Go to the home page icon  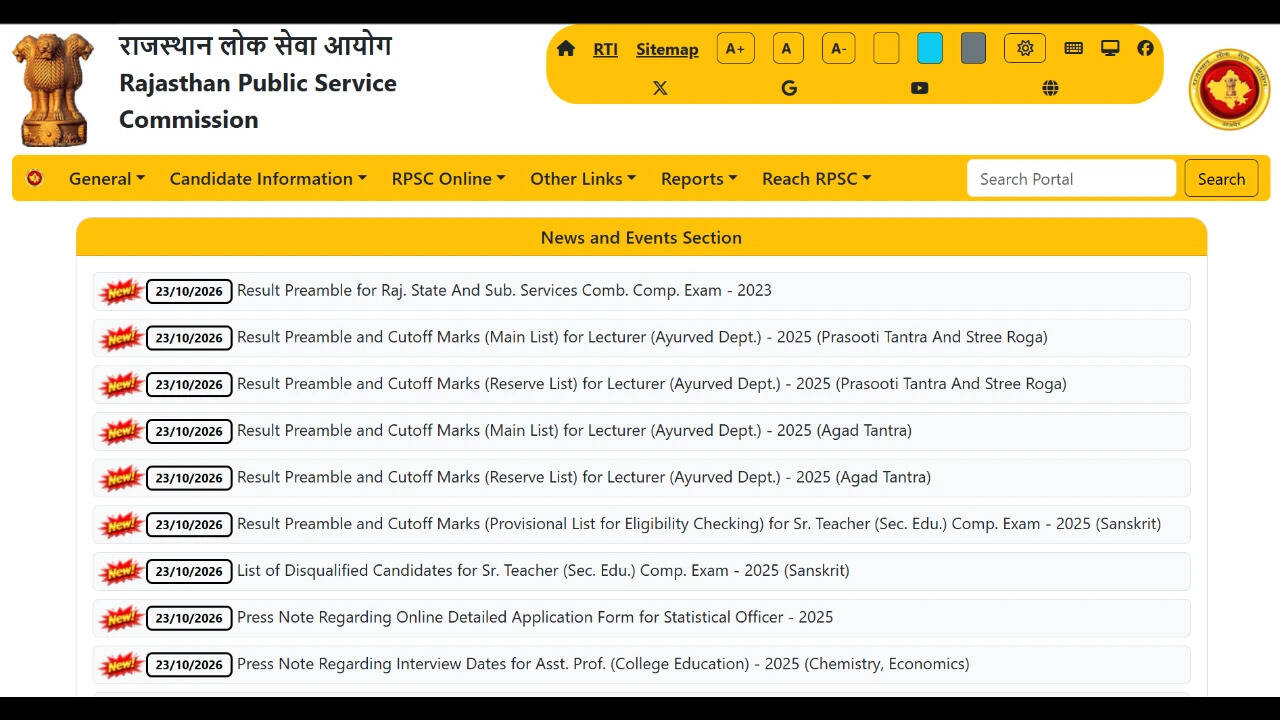(x=566, y=48)
